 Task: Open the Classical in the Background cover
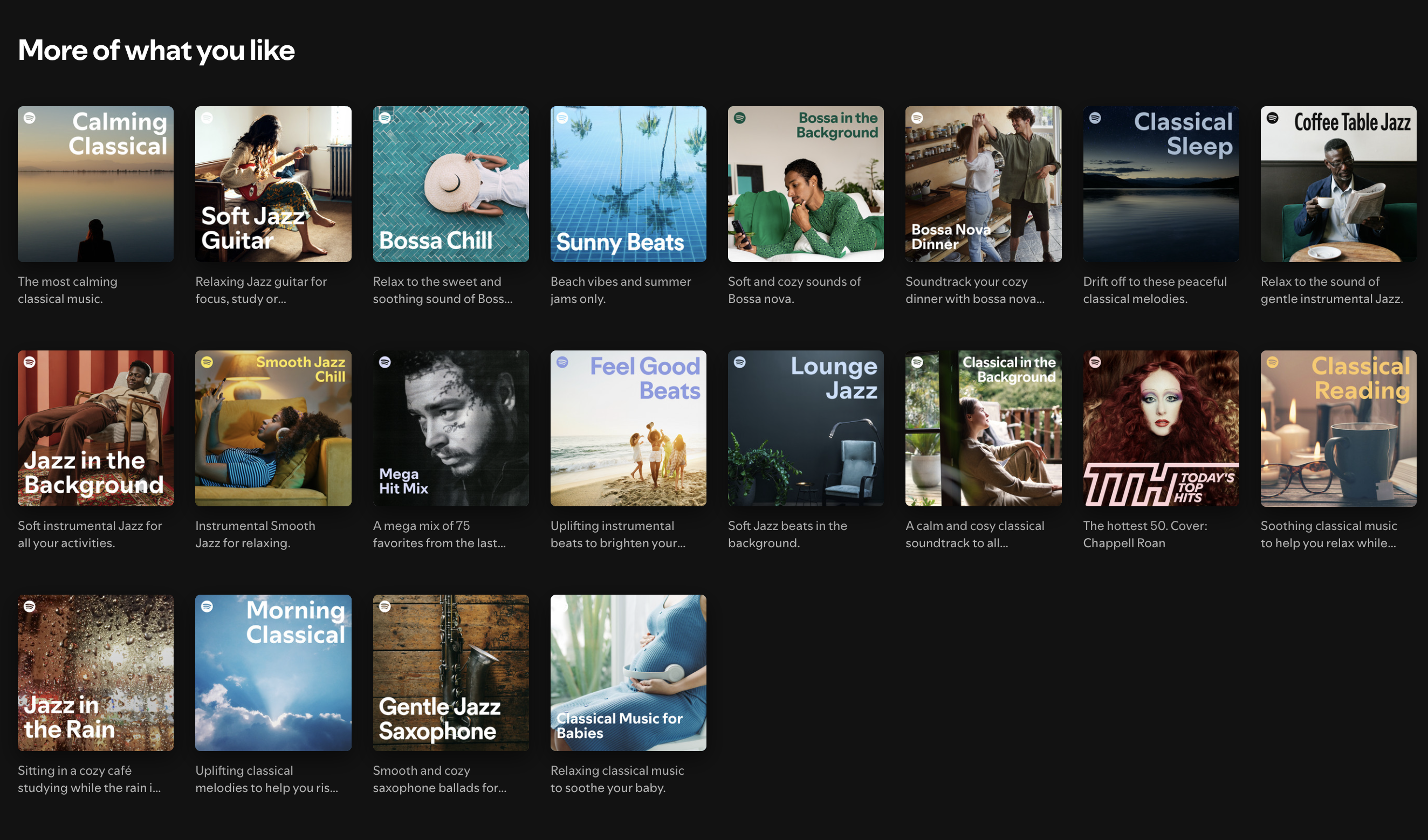(984, 428)
